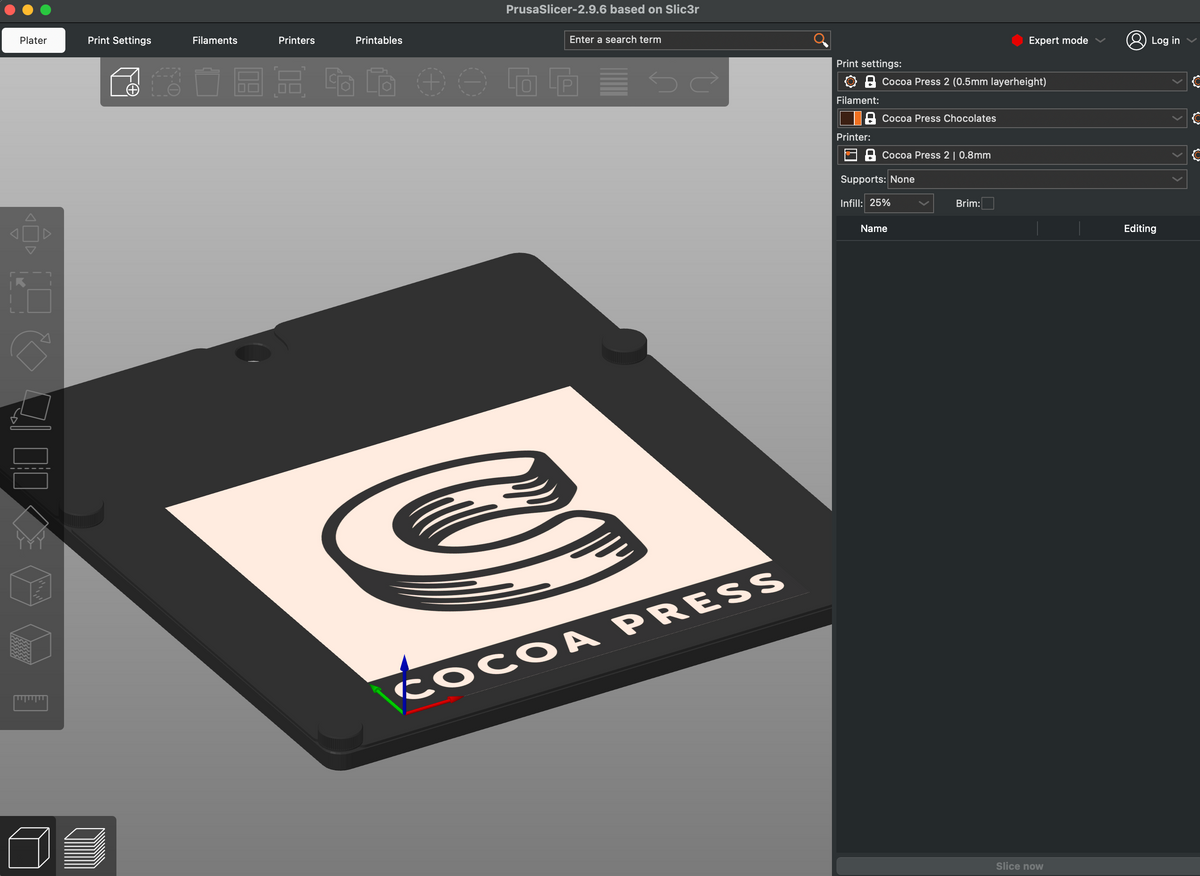
Task: Click the 'Filament:' label
Action: (x=857, y=100)
